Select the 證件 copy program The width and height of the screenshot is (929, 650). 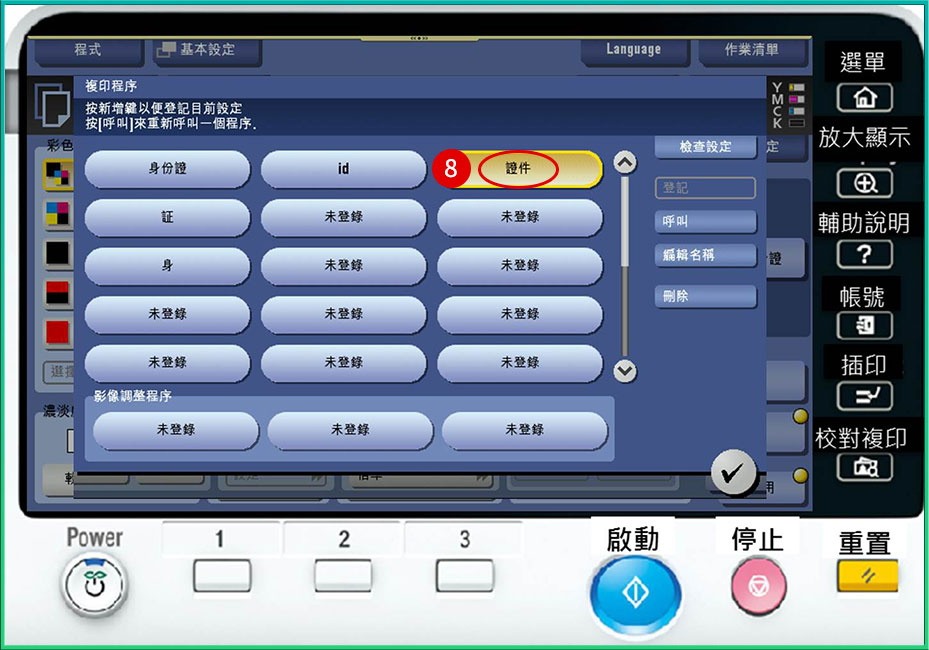(x=519, y=170)
